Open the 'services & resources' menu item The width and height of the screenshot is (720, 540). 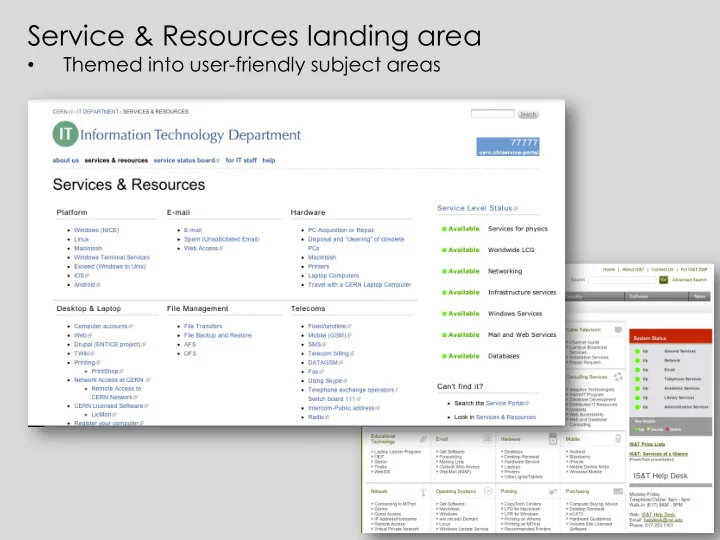coord(116,160)
